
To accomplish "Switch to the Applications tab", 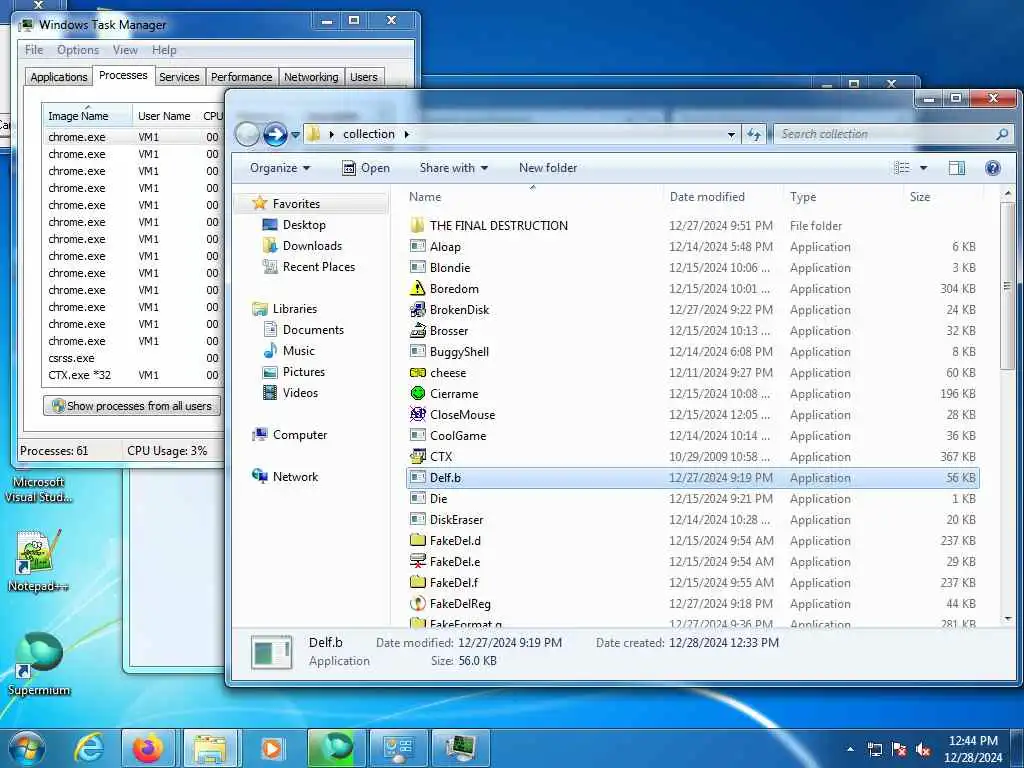I will pyautogui.click(x=59, y=76).
